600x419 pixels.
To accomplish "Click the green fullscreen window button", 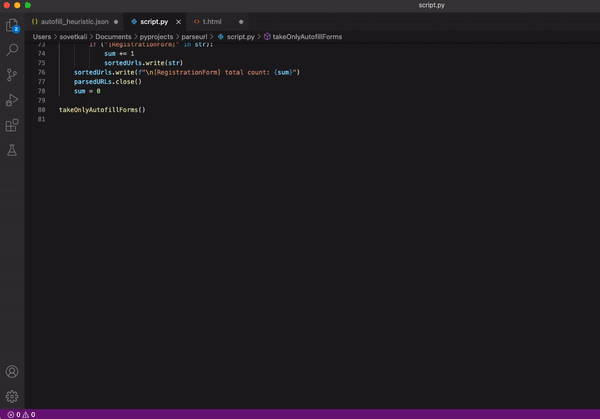I will coord(28,5).
